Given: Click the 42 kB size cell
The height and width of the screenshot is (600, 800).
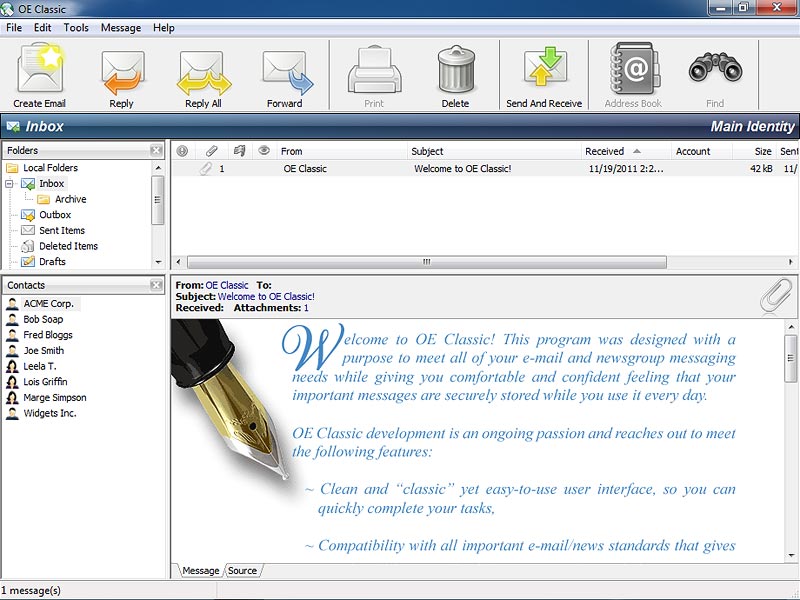Looking at the screenshot, I should (x=761, y=168).
